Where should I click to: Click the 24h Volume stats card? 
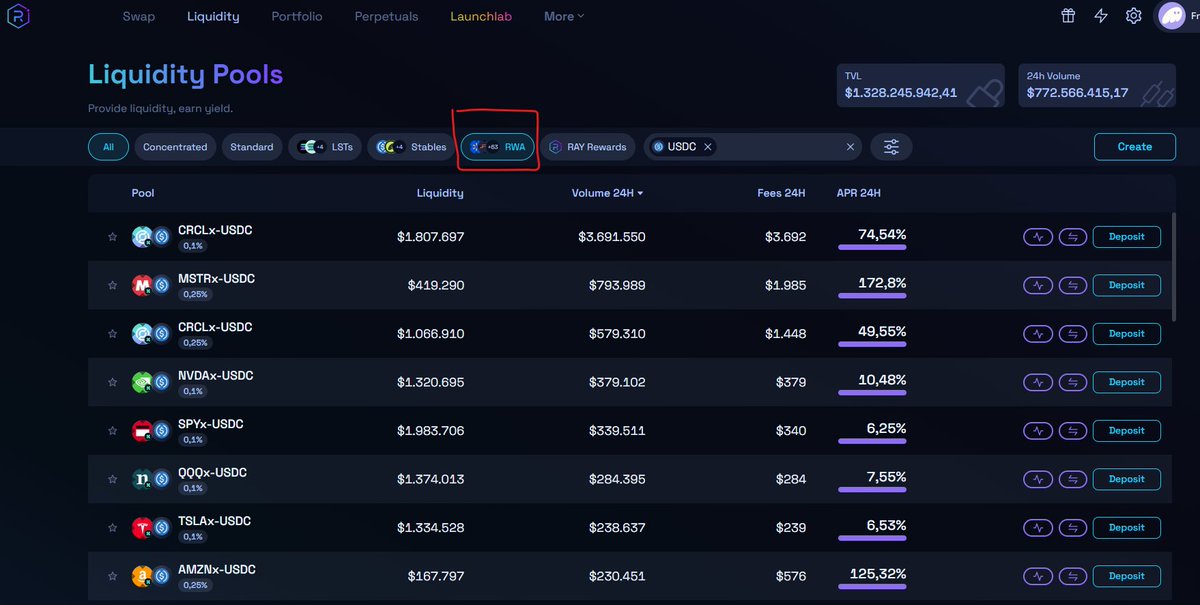(x=1097, y=87)
